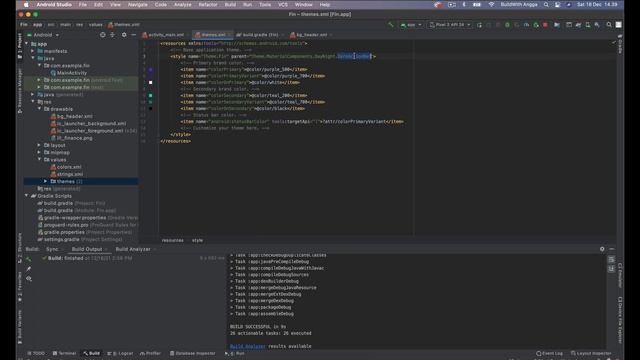Open the Refactor menu
Image resolution: width=640 pixels, height=360 pixels.
click(x=208, y=5)
